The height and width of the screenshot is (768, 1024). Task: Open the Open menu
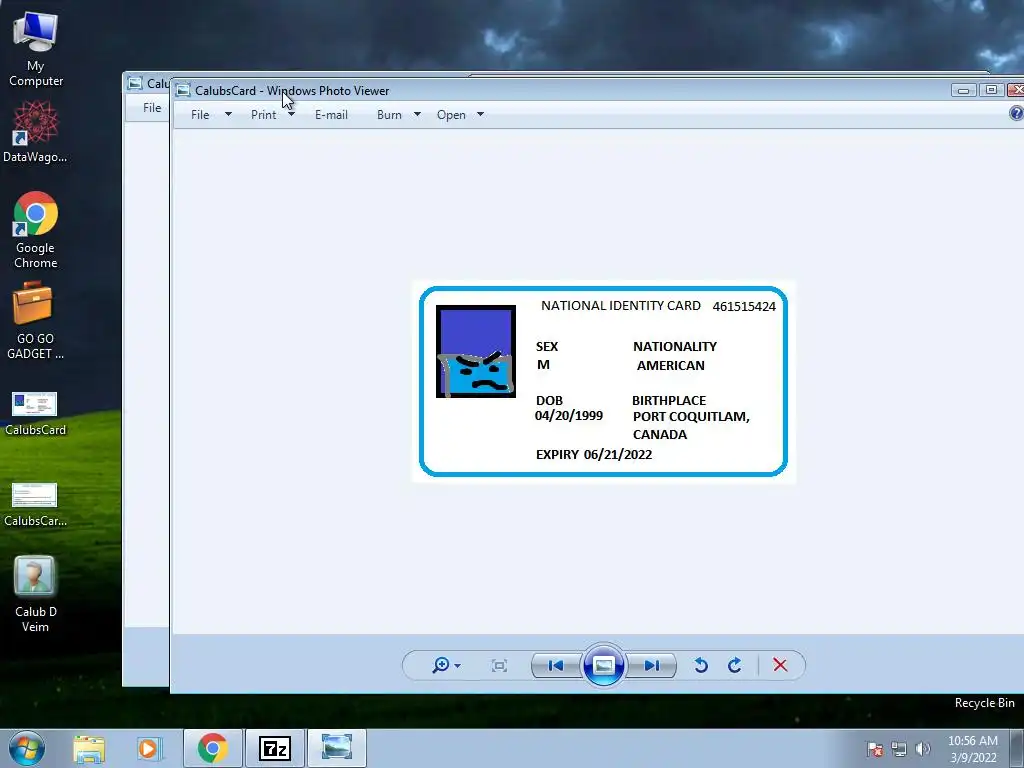[x=451, y=115]
